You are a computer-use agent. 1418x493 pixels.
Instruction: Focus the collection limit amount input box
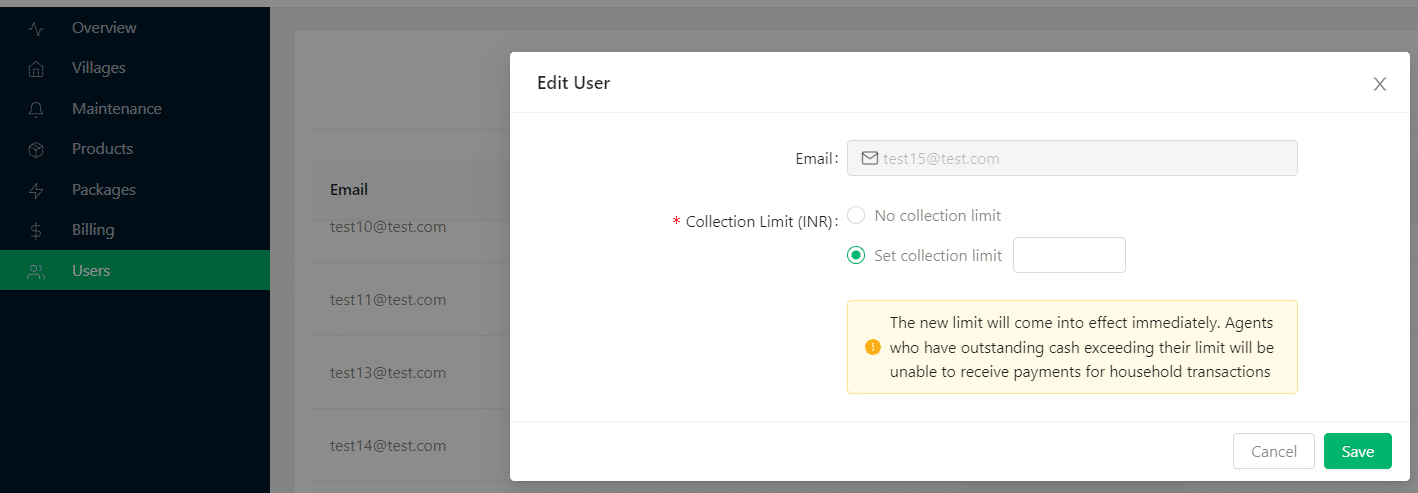pos(1069,255)
